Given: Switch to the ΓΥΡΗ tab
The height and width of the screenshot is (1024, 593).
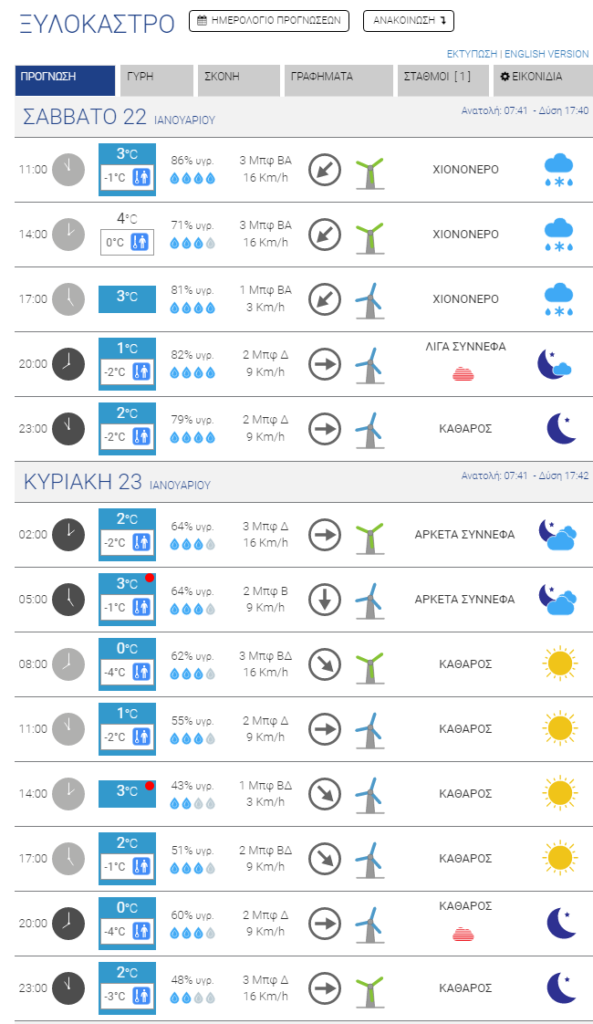Looking at the screenshot, I should coord(157,80).
